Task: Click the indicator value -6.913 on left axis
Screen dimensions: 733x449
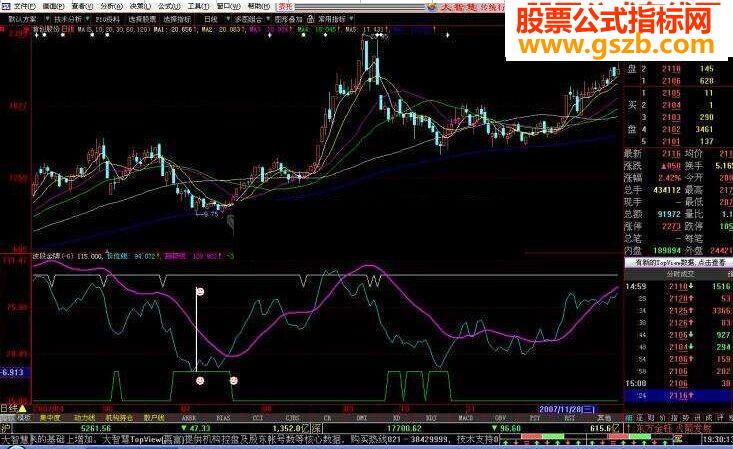Action: click(12, 373)
